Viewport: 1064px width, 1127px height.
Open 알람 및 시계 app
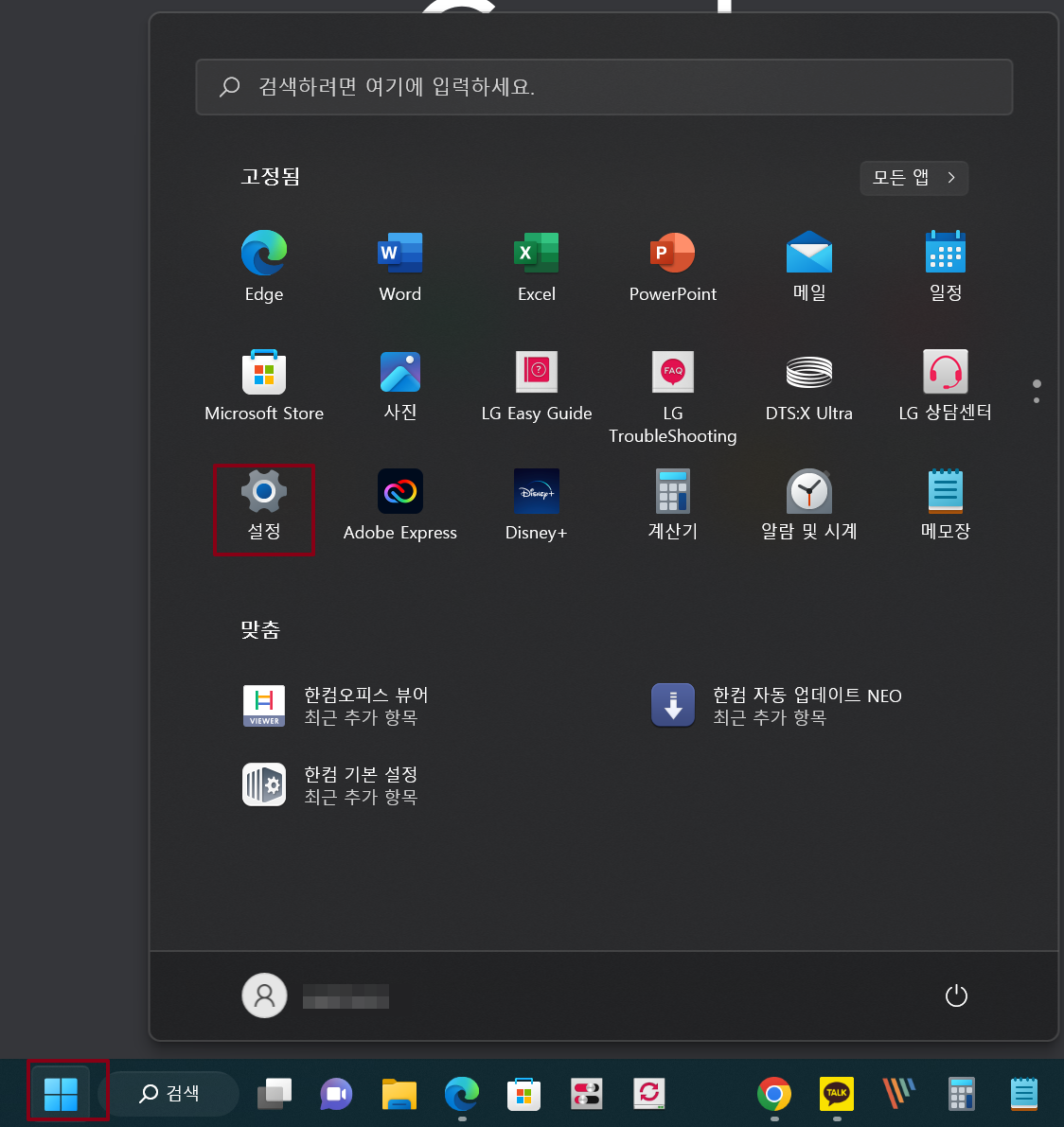pyautogui.click(x=808, y=506)
